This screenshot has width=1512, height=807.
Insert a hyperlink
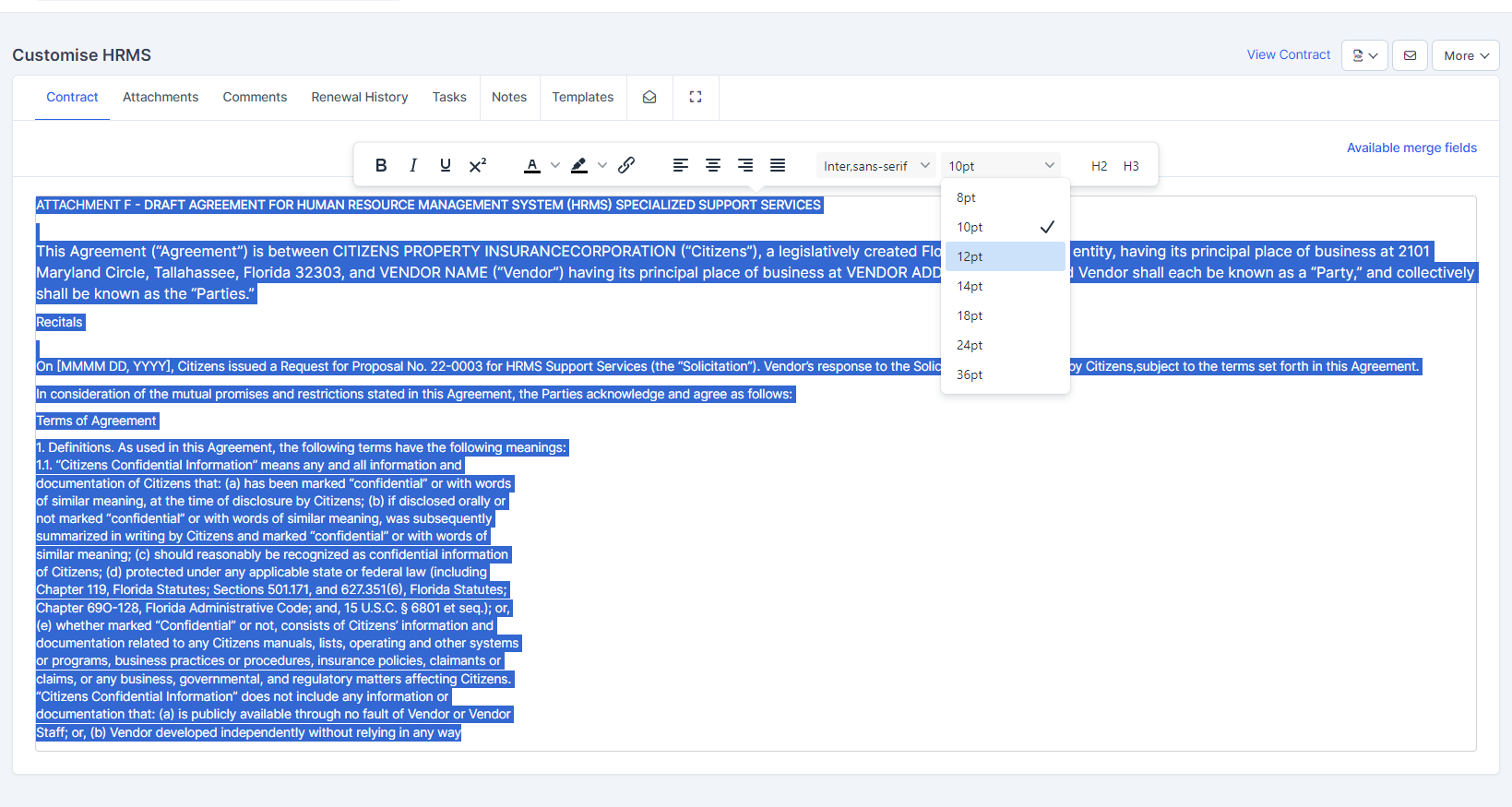coord(626,165)
